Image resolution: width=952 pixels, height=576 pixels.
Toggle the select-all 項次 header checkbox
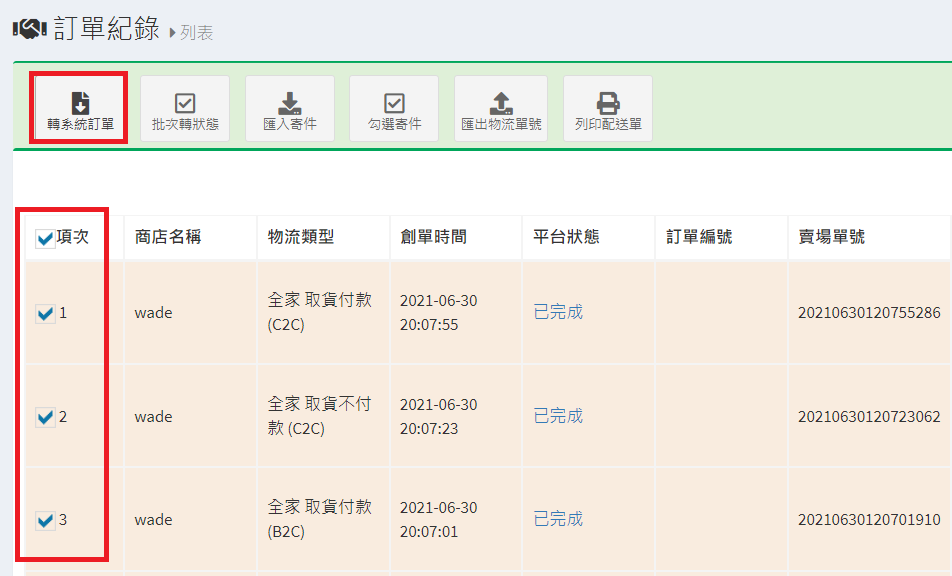pyautogui.click(x=45, y=238)
